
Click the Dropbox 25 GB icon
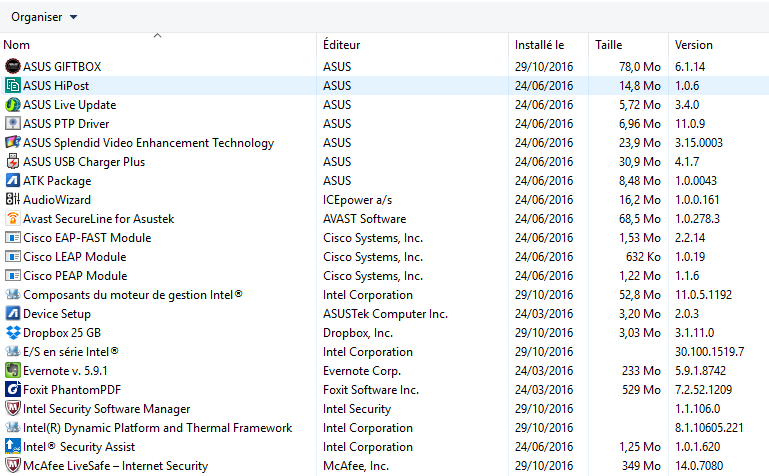[13, 333]
